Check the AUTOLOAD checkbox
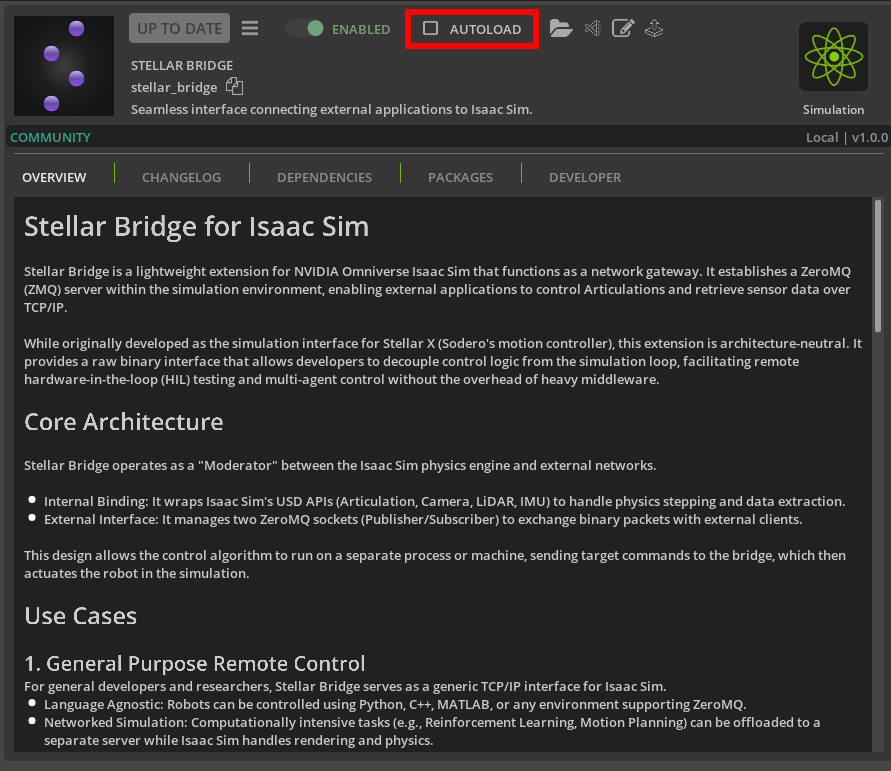 click(431, 29)
